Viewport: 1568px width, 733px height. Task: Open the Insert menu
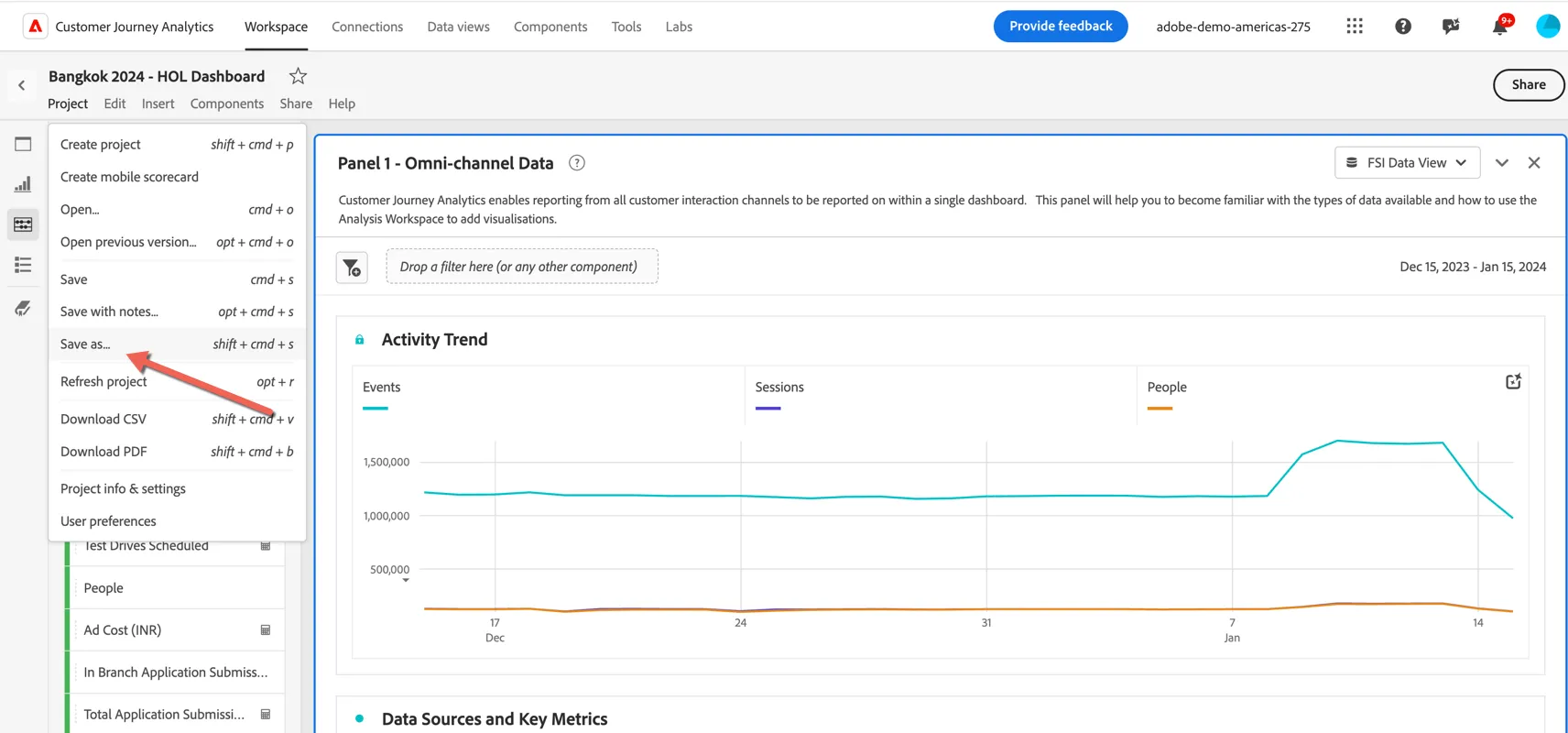pos(158,104)
